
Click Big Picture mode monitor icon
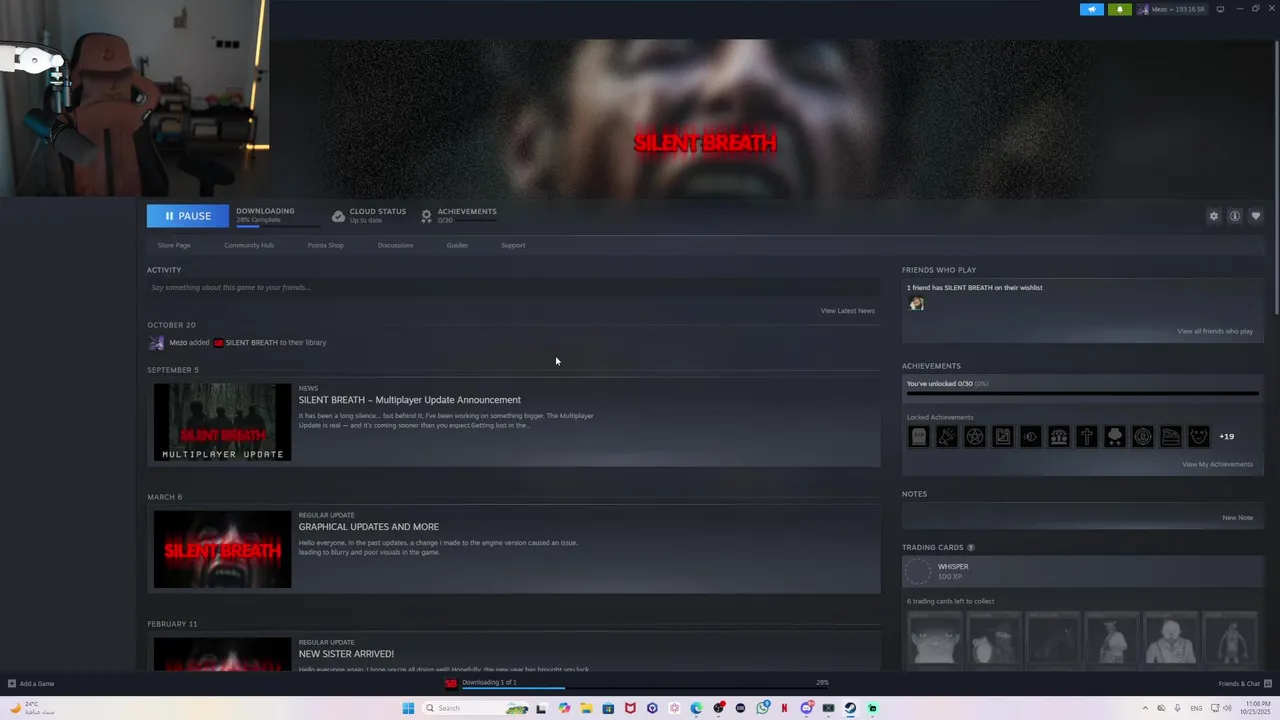pos(1220,9)
